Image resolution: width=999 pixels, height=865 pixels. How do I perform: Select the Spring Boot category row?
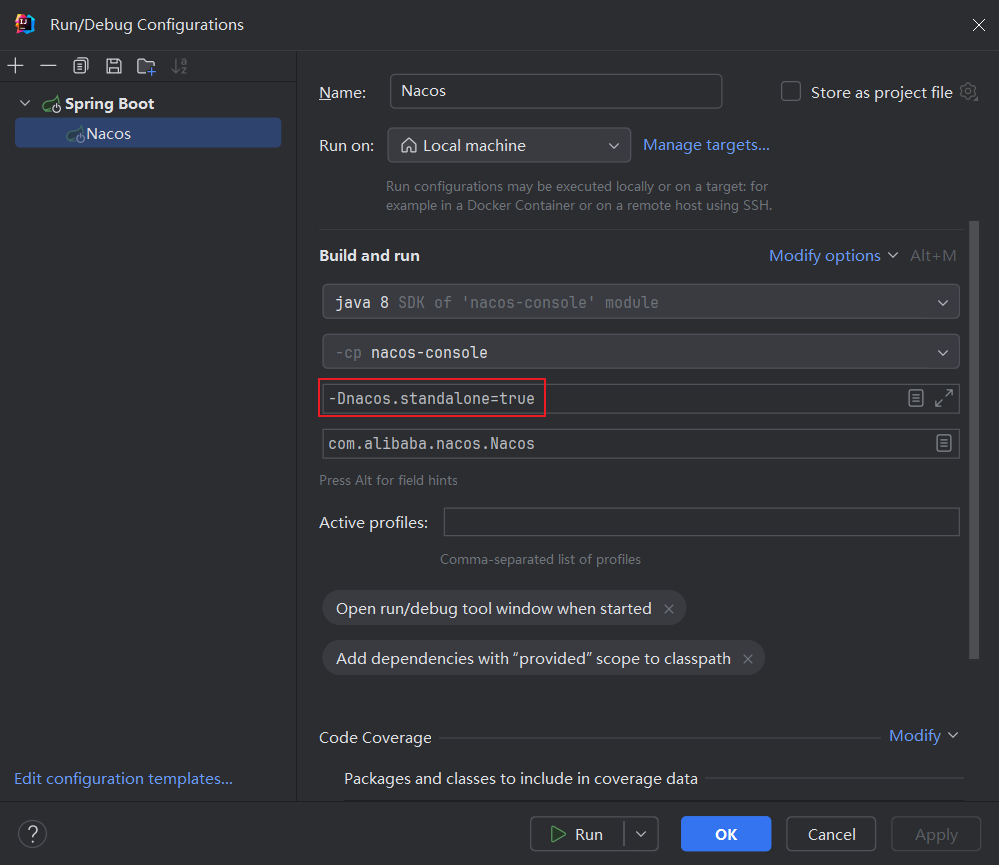pos(148,103)
